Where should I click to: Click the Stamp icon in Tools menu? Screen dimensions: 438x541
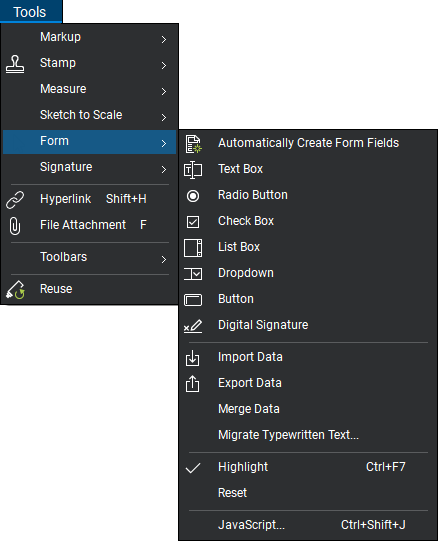tap(15, 64)
